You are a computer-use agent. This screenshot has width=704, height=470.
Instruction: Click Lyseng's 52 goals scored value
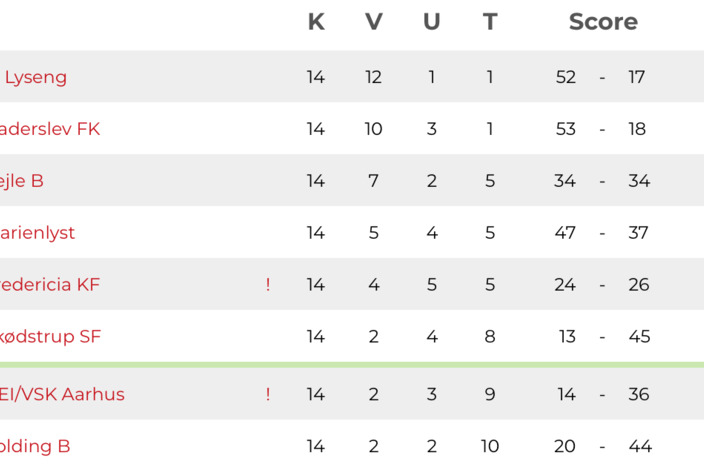pos(566,77)
